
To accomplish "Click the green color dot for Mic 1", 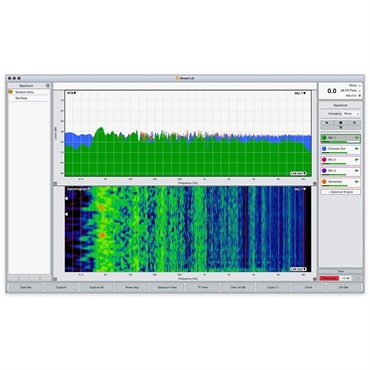I will point(324,138).
